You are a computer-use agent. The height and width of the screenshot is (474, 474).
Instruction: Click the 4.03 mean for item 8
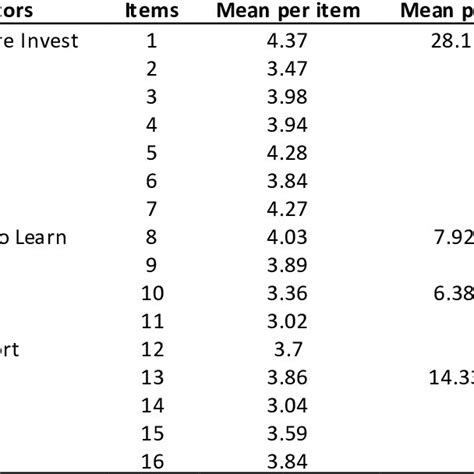coord(287,237)
